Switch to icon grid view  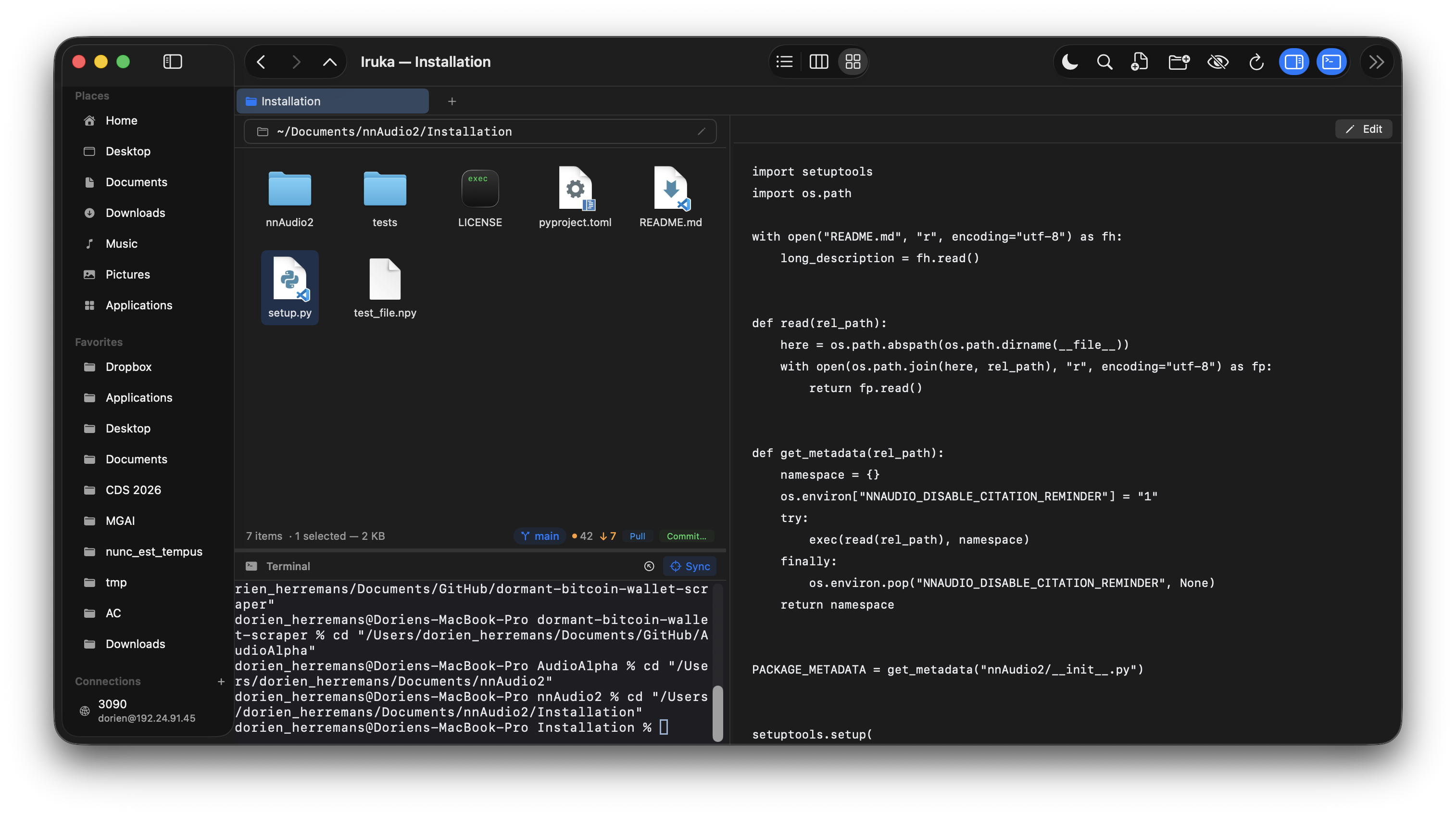(853, 62)
